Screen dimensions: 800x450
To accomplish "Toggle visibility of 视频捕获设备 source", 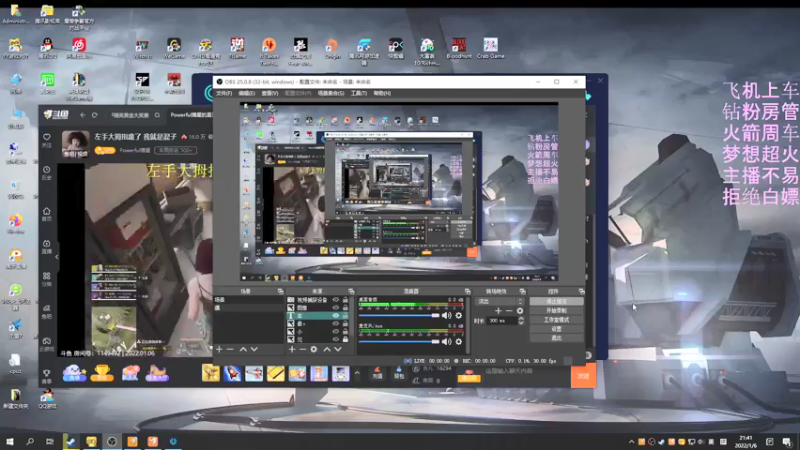I will (x=336, y=300).
